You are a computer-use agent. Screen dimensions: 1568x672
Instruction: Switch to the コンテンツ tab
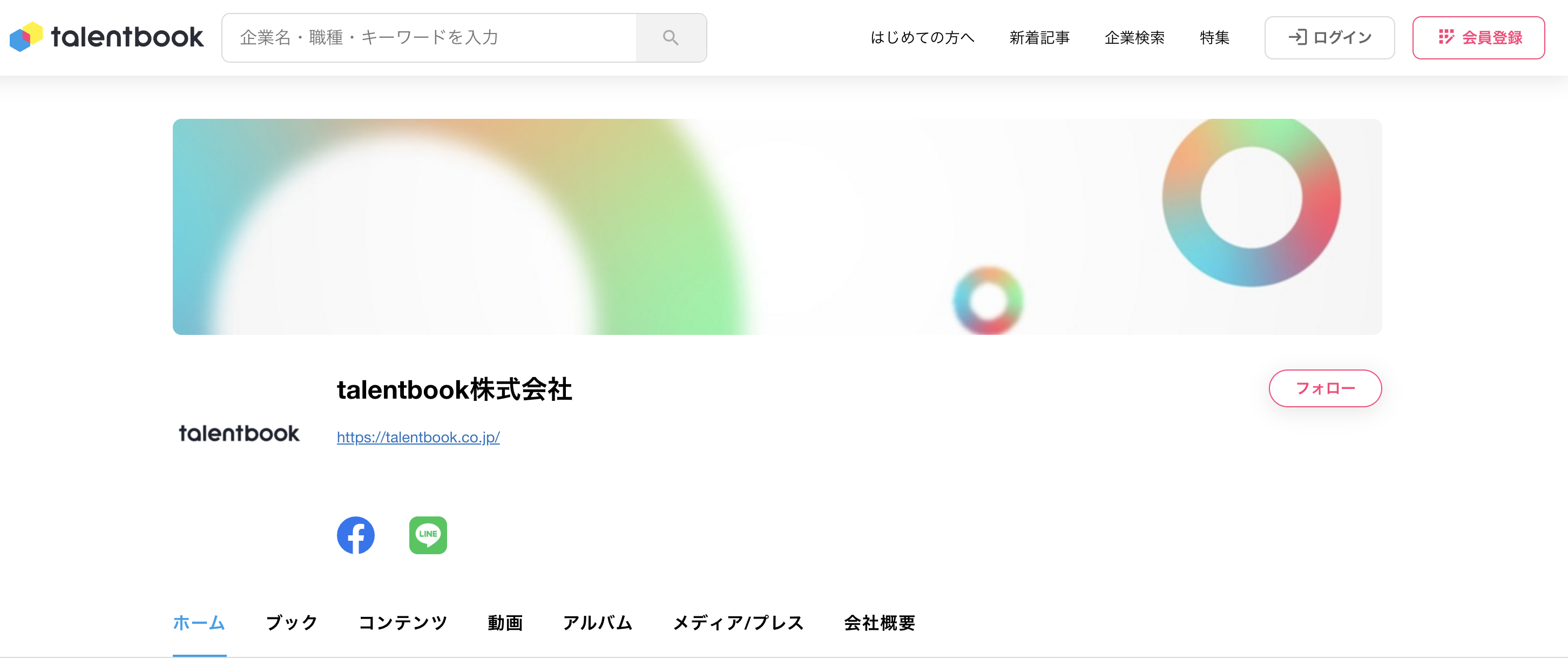pos(403,622)
